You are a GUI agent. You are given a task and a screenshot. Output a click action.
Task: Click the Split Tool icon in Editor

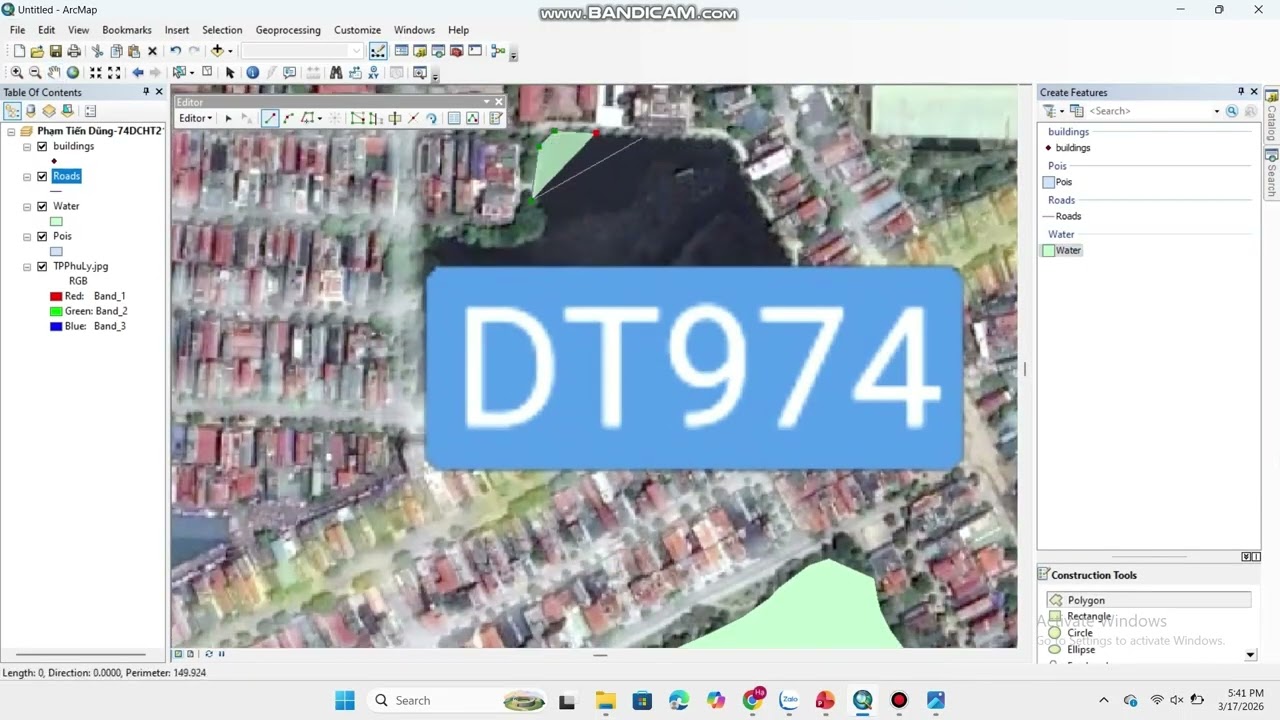pos(413,118)
